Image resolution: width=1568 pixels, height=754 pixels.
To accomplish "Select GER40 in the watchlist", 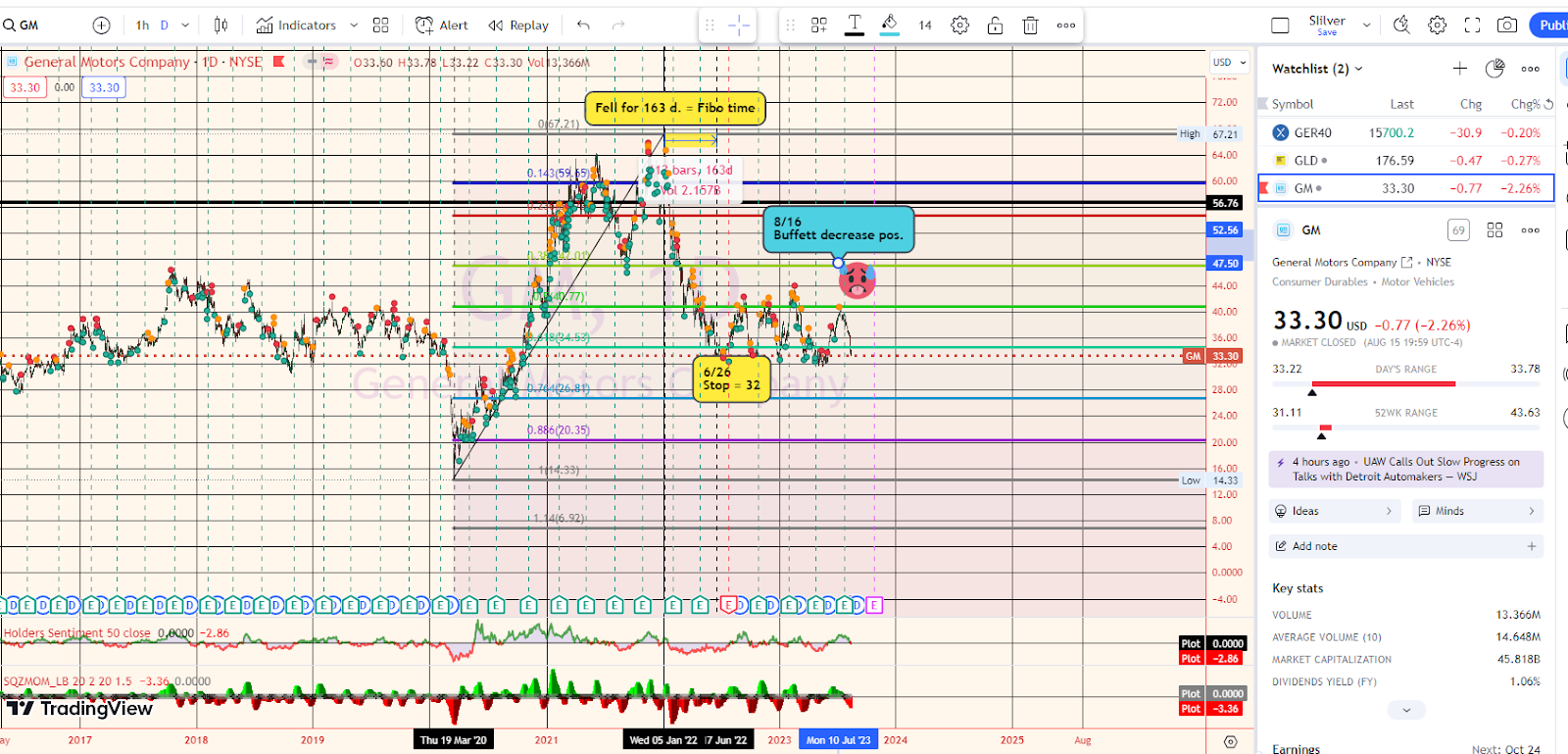I will tap(1406, 132).
